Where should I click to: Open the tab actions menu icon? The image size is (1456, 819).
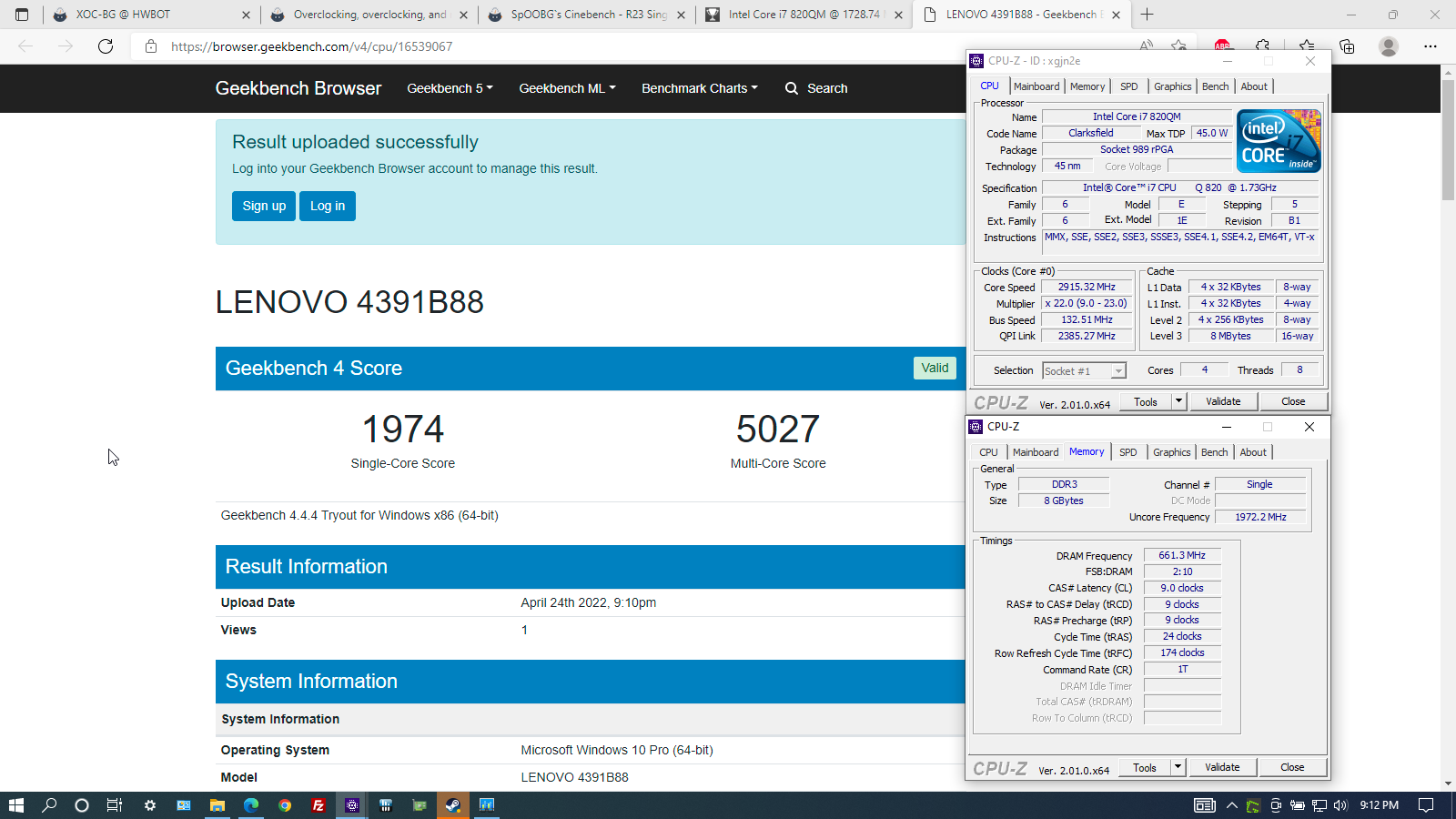pyautogui.click(x=22, y=15)
